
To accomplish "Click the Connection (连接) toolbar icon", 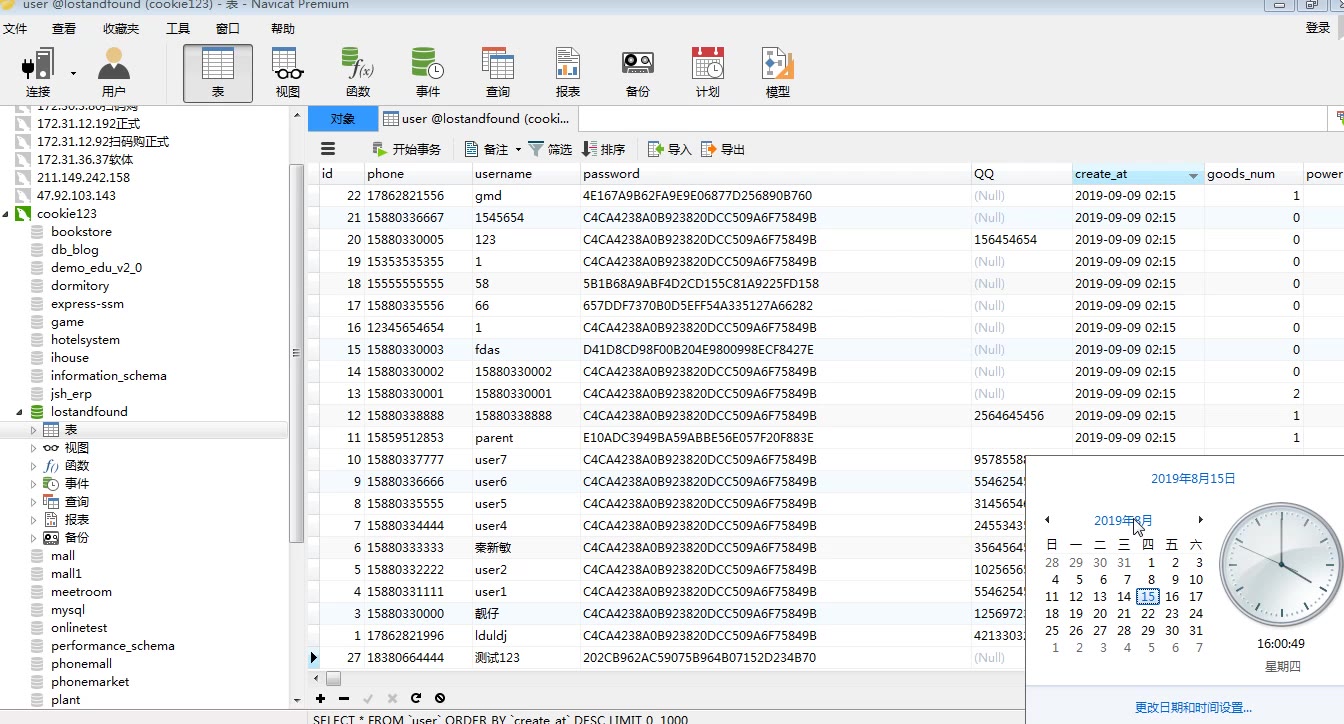I will 37,72.
